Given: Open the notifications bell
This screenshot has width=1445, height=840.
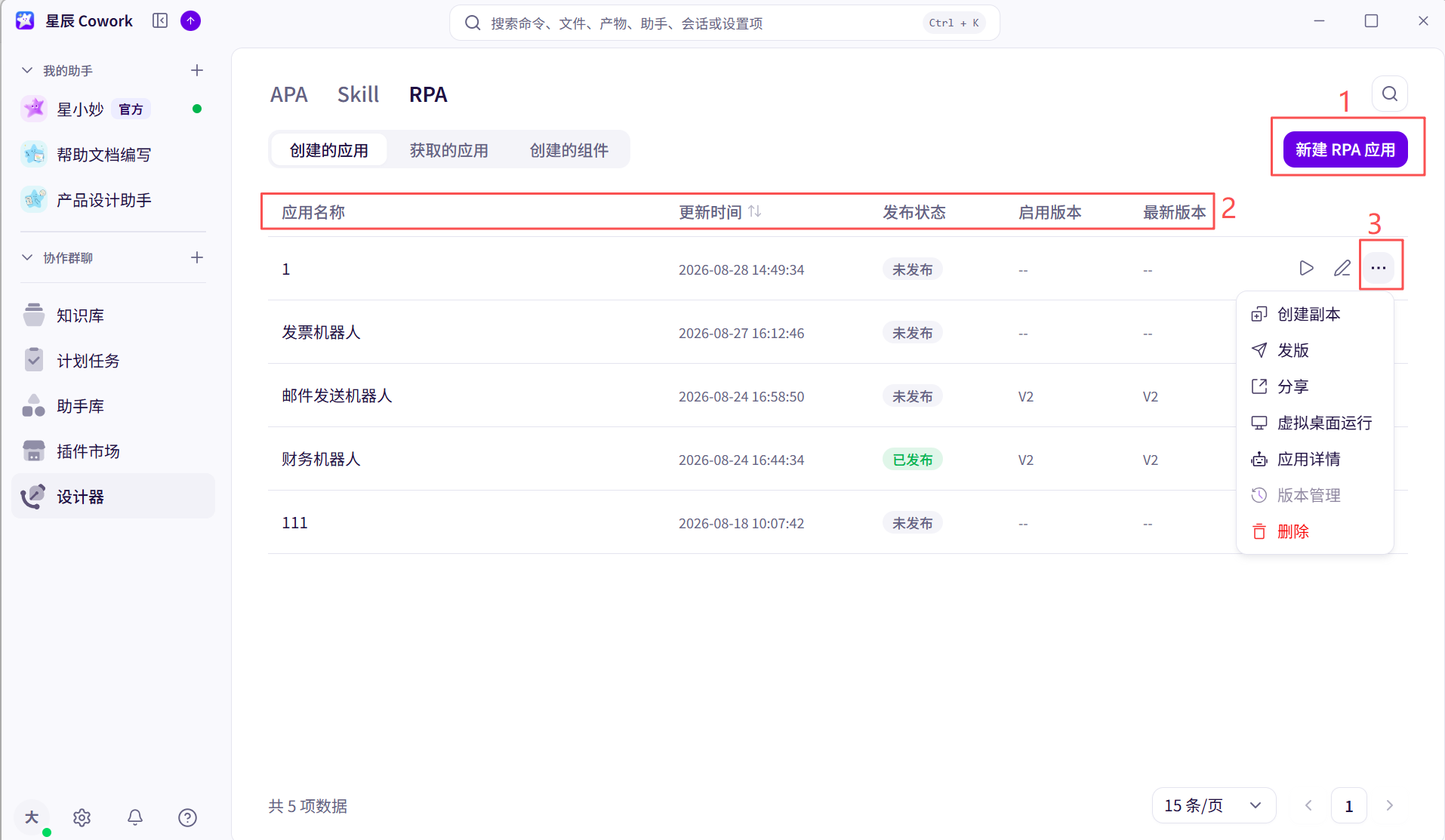Looking at the screenshot, I should [135, 817].
